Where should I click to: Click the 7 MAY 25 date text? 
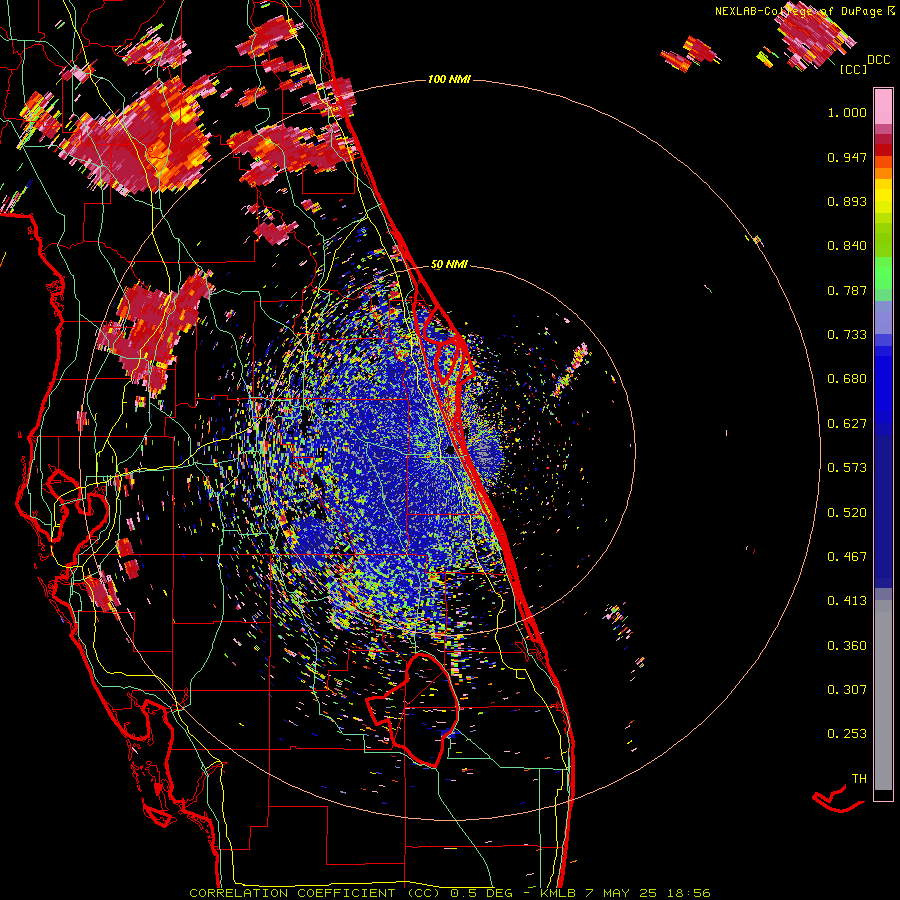click(622, 893)
